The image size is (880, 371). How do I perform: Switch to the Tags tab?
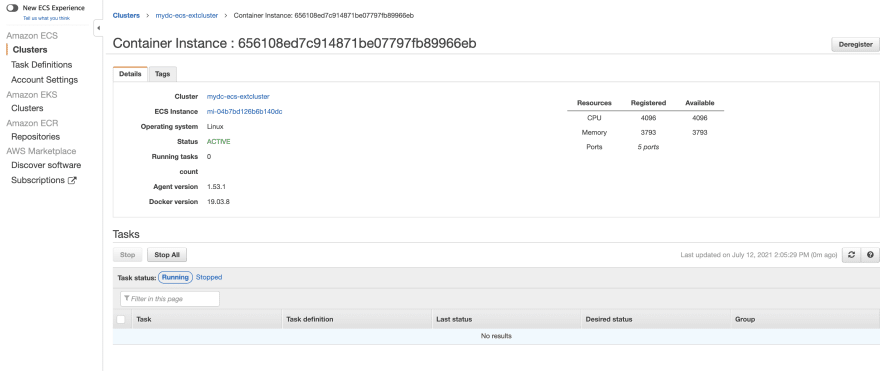tap(163, 74)
